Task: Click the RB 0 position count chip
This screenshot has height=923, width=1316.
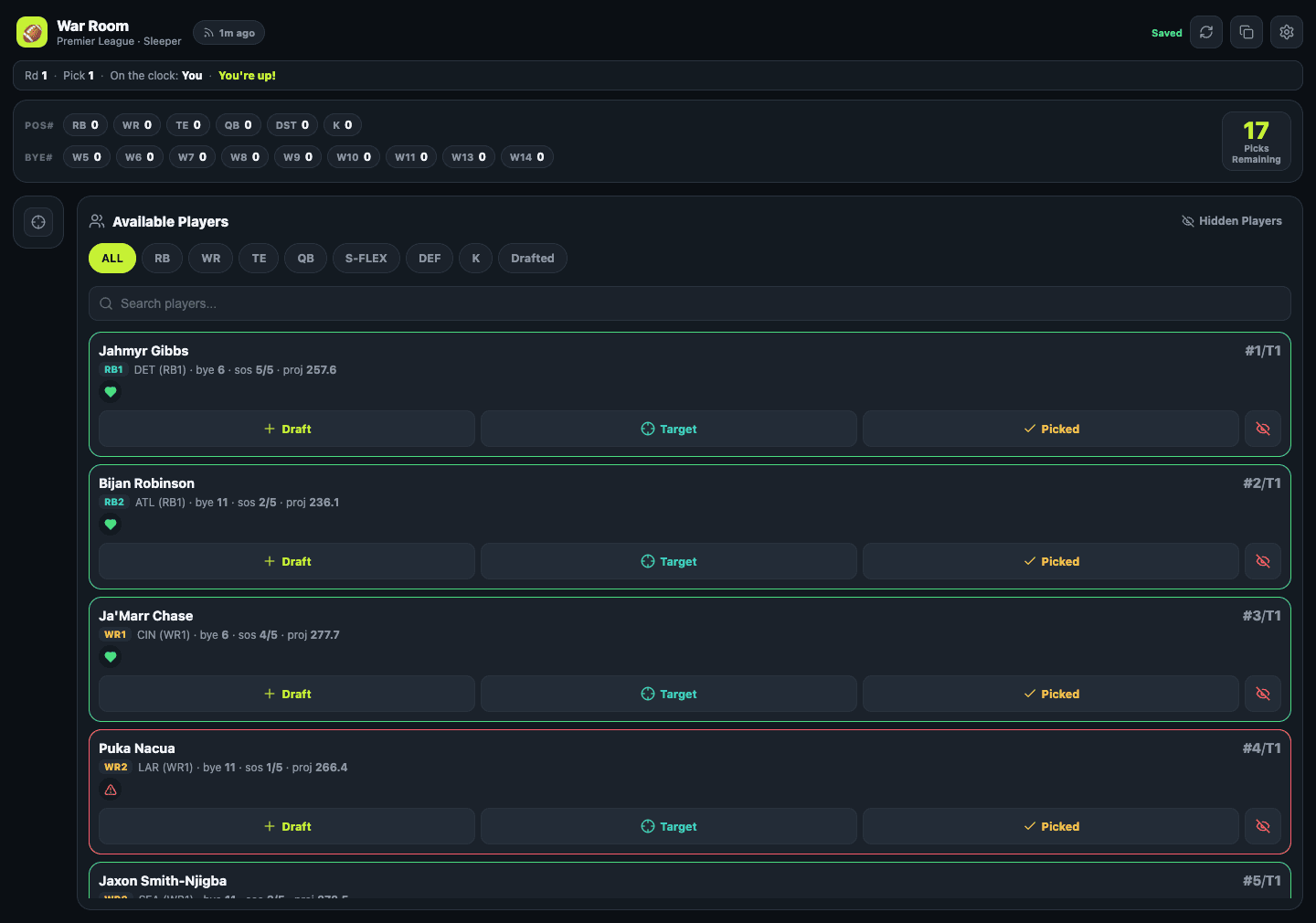Action: pos(86,125)
